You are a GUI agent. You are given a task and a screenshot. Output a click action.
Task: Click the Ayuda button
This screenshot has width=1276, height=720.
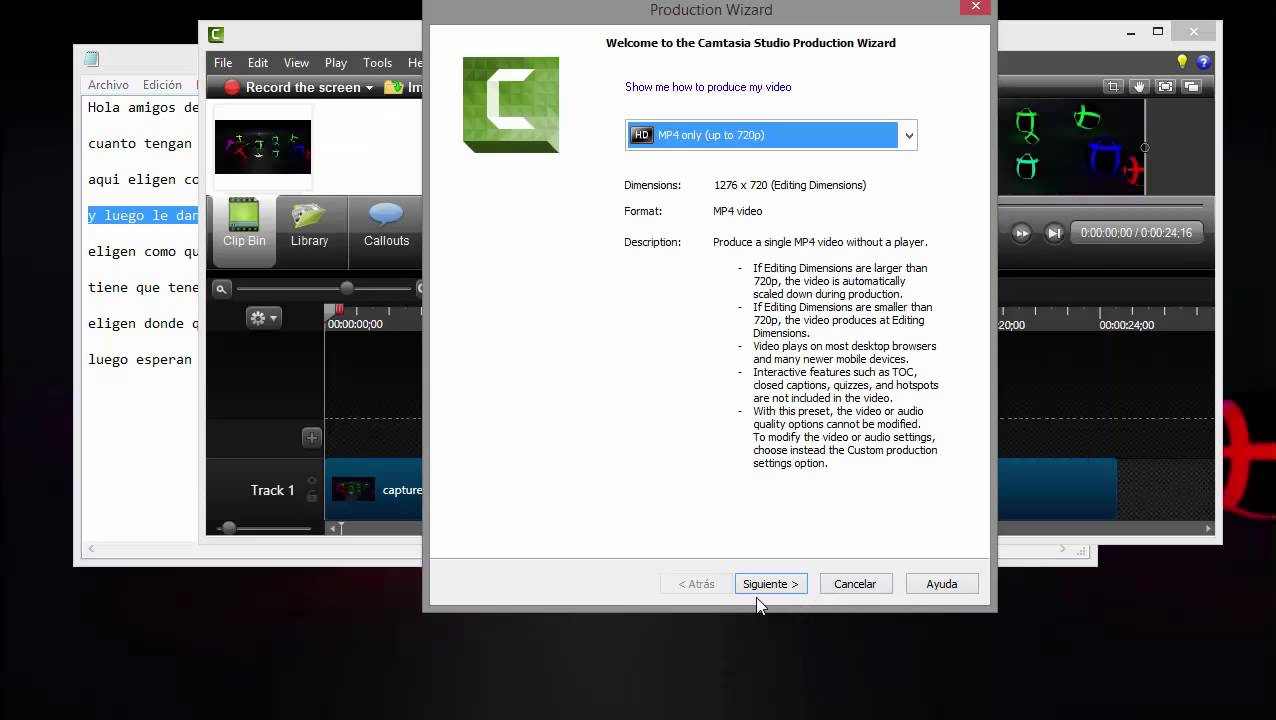[942, 584]
